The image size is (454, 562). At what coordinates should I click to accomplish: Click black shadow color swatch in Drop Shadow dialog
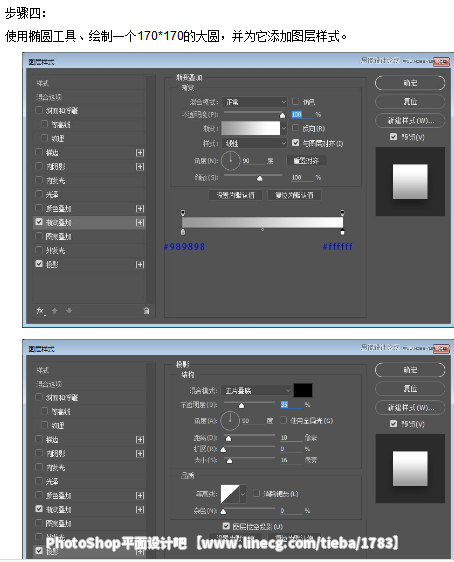(x=303, y=390)
